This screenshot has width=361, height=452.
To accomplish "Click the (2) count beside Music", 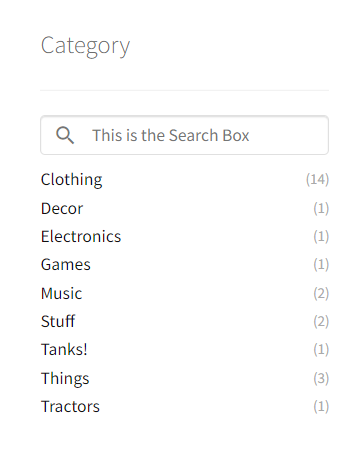I will pos(321,293).
